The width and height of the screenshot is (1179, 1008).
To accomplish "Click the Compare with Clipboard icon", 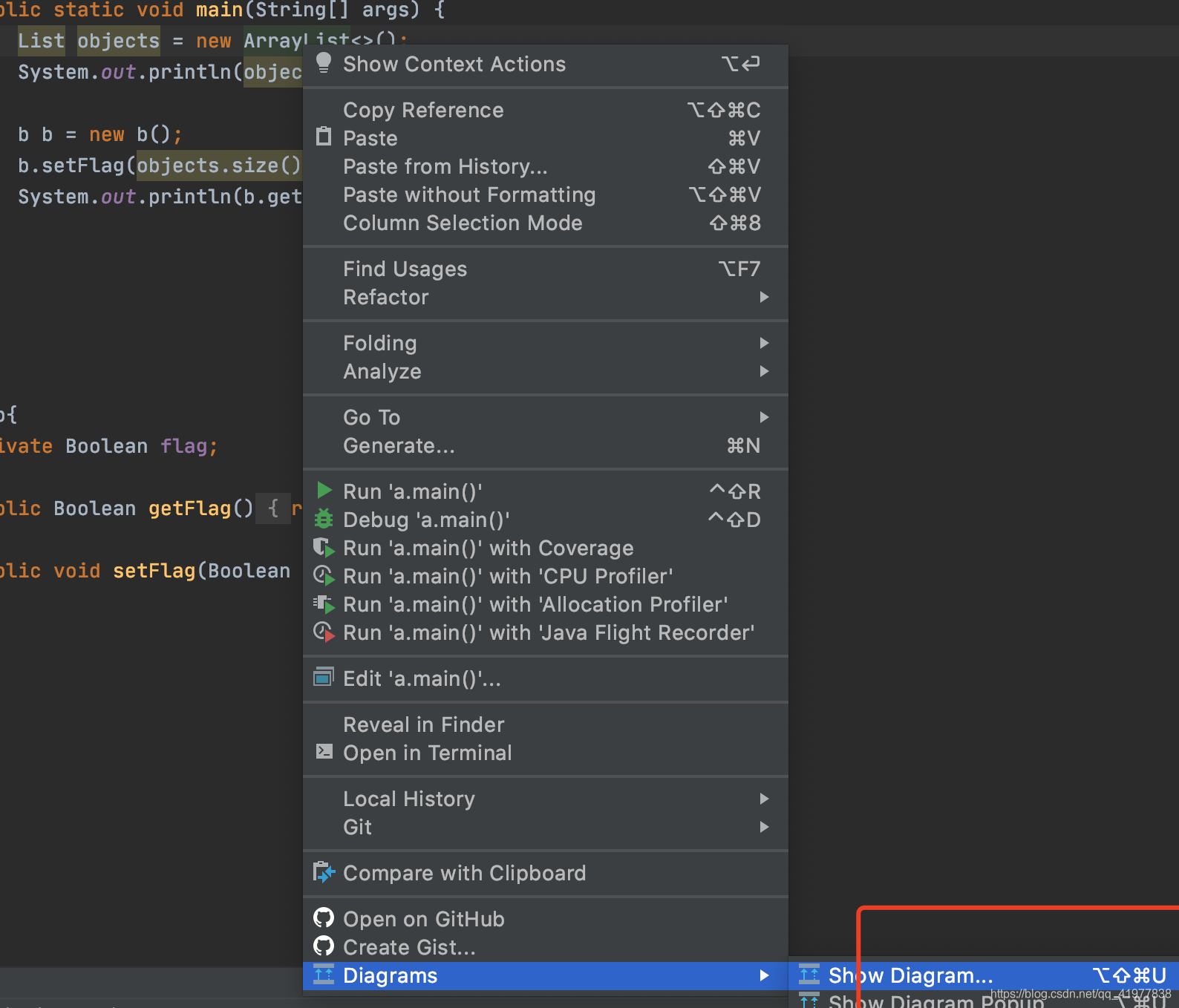I will point(324,872).
